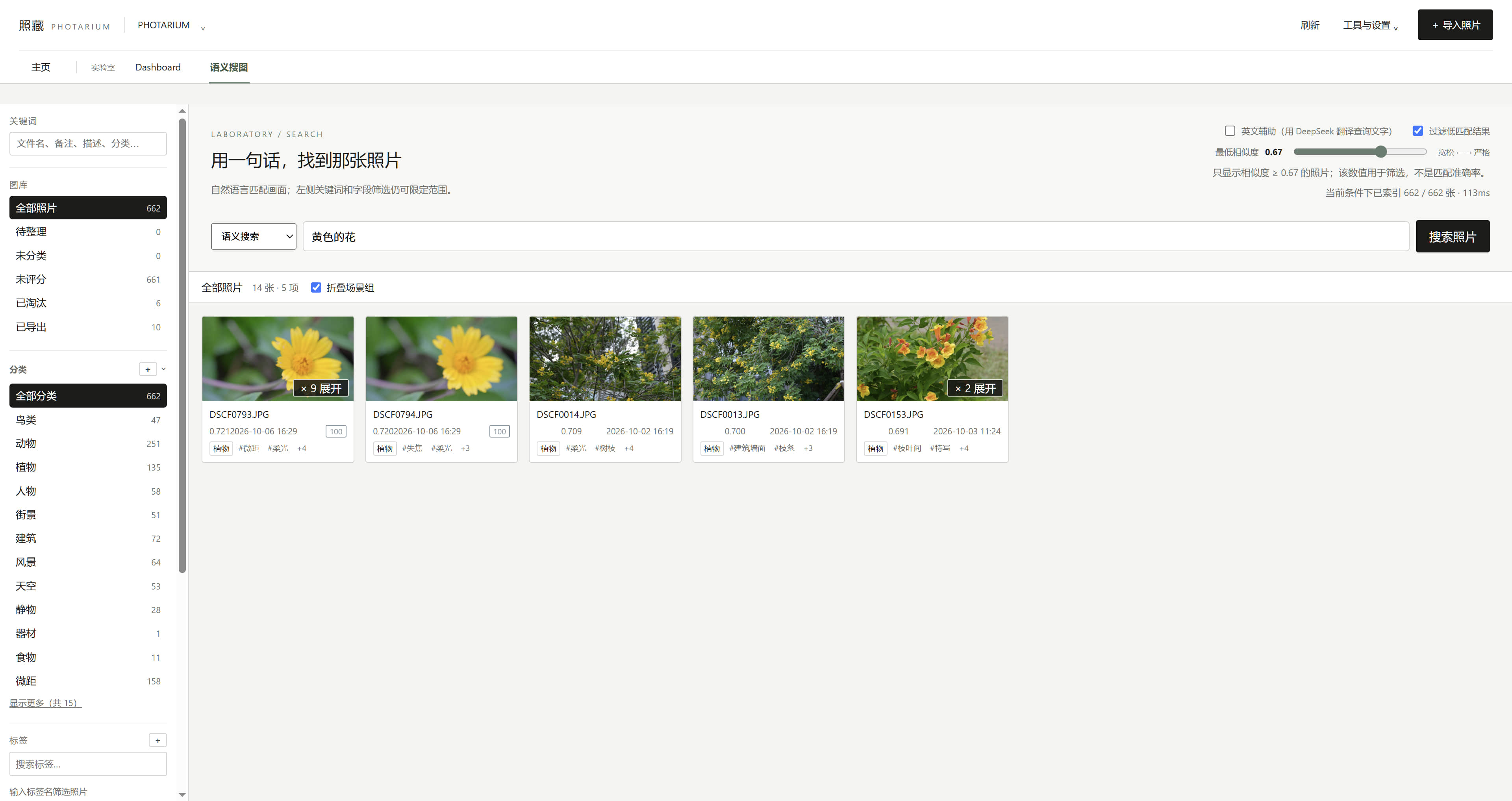Adjust the 最低相似度 slider
The image size is (1512, 801).
click(1360, 152)
